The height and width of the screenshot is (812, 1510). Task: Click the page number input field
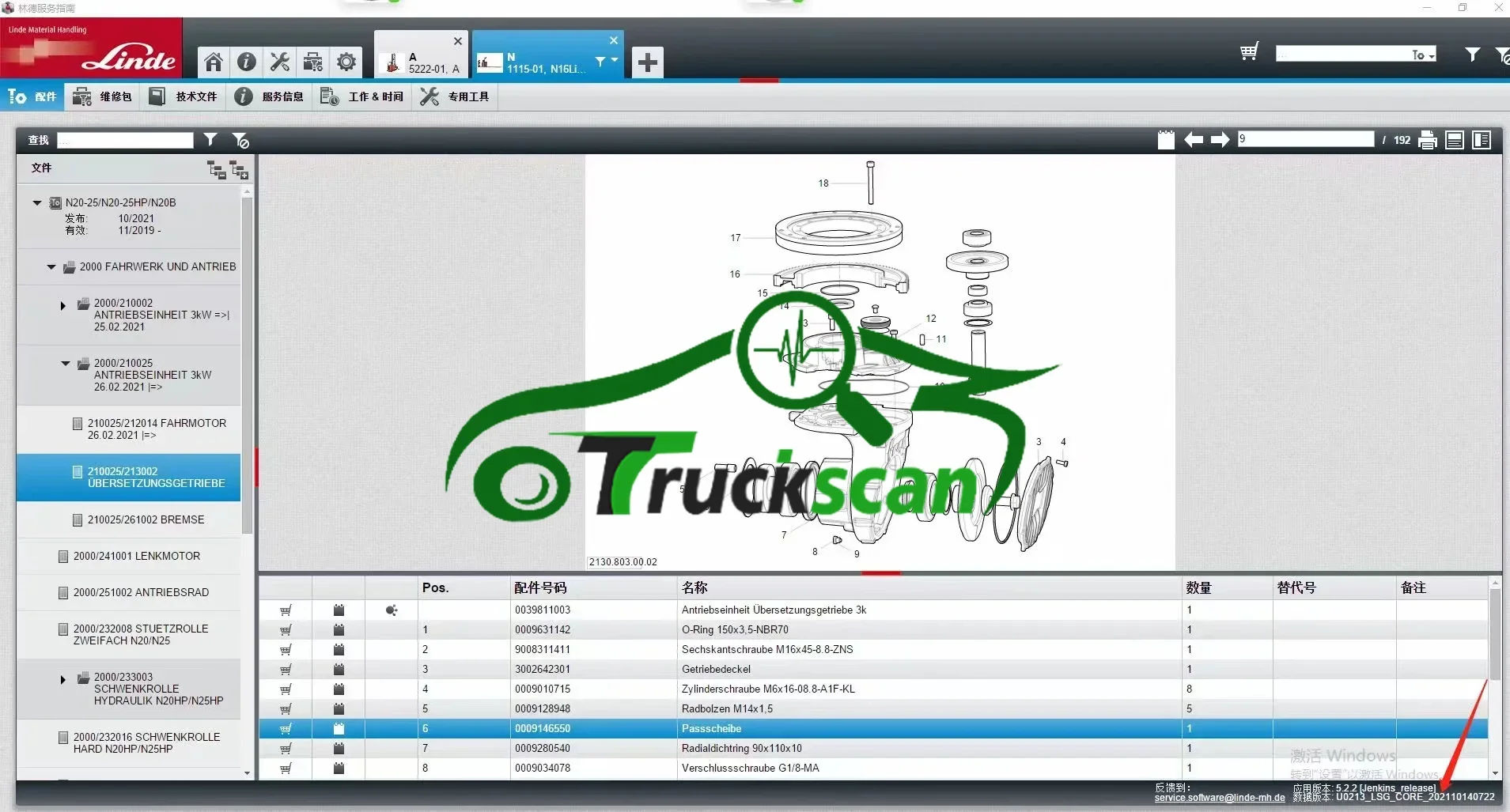coord(1305,139)
